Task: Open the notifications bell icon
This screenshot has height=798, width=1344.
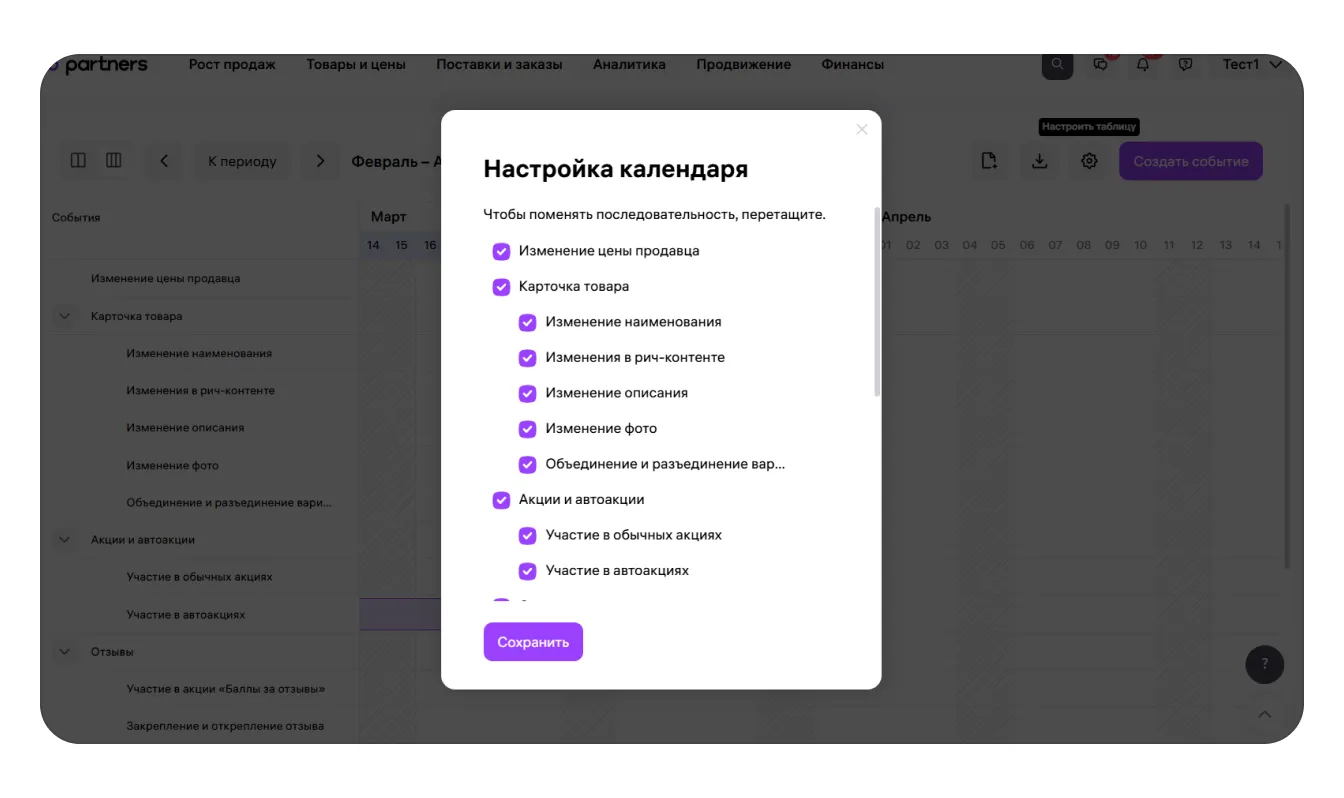Action: tap(1143, 65)
